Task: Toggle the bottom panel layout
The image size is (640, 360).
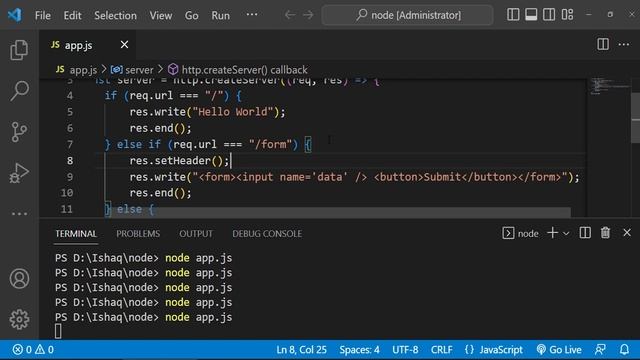Action: (x=531, y=15)
